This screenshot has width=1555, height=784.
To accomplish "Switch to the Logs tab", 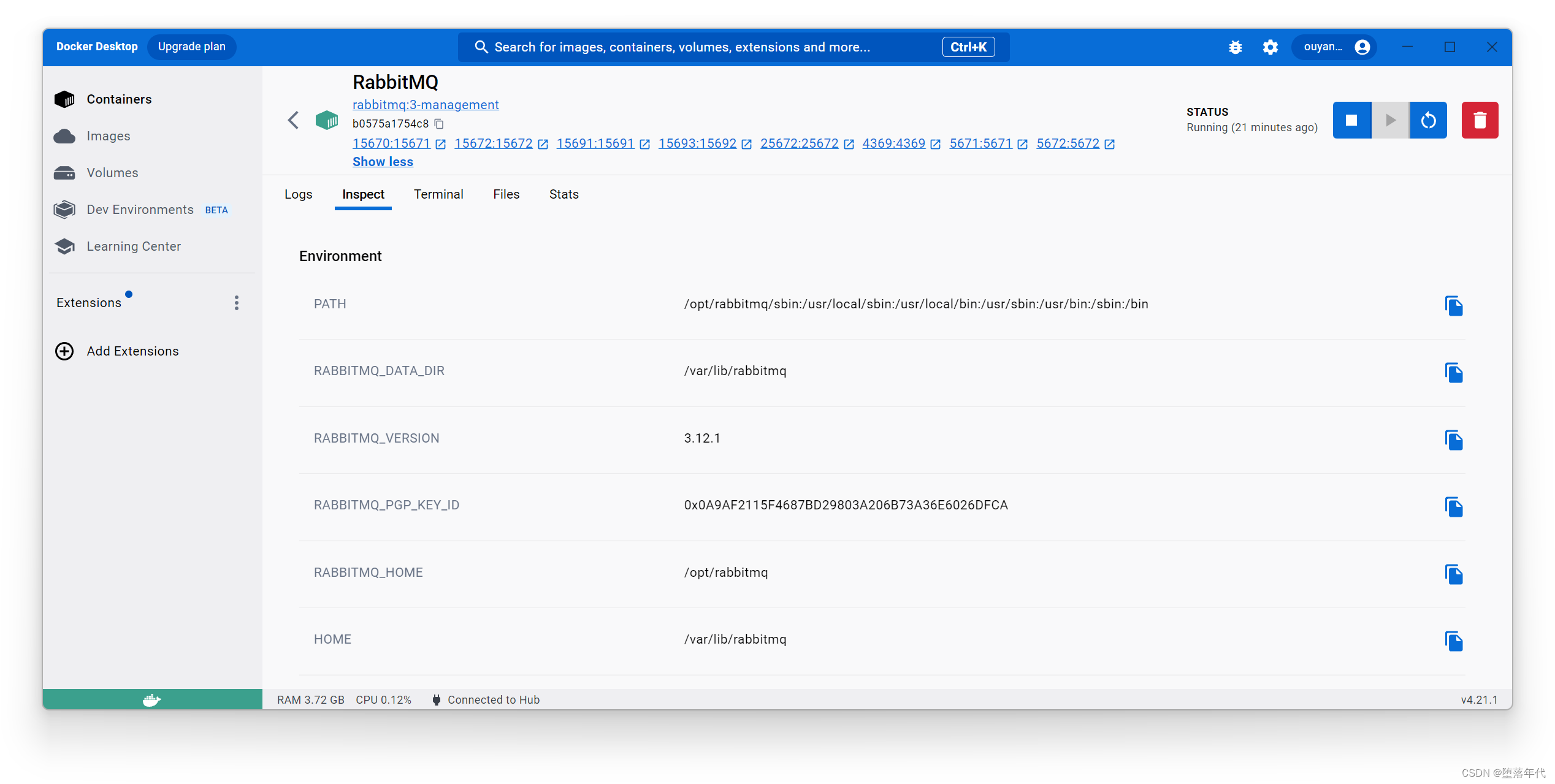I will click(299, 194).
